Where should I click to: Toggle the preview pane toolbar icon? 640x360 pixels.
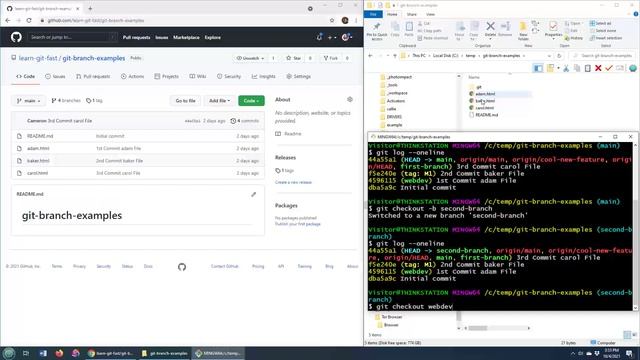538,69
